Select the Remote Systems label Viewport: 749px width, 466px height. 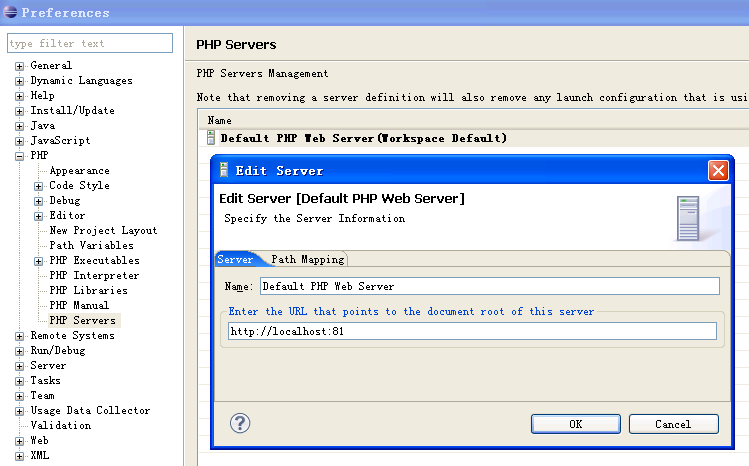72,335
